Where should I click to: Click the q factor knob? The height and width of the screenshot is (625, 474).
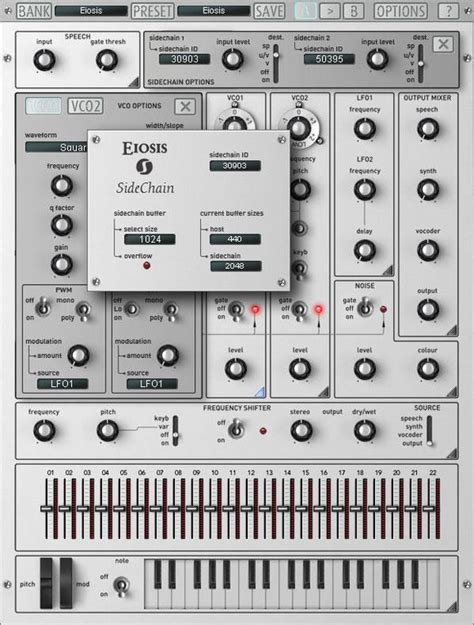pos(61,225)
